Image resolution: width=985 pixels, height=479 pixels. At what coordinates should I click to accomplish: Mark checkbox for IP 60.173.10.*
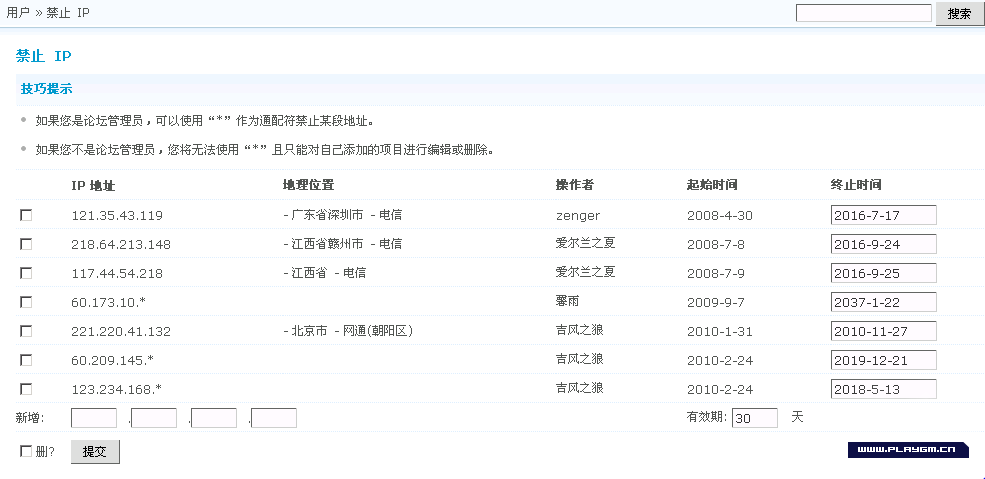[26, 302]
